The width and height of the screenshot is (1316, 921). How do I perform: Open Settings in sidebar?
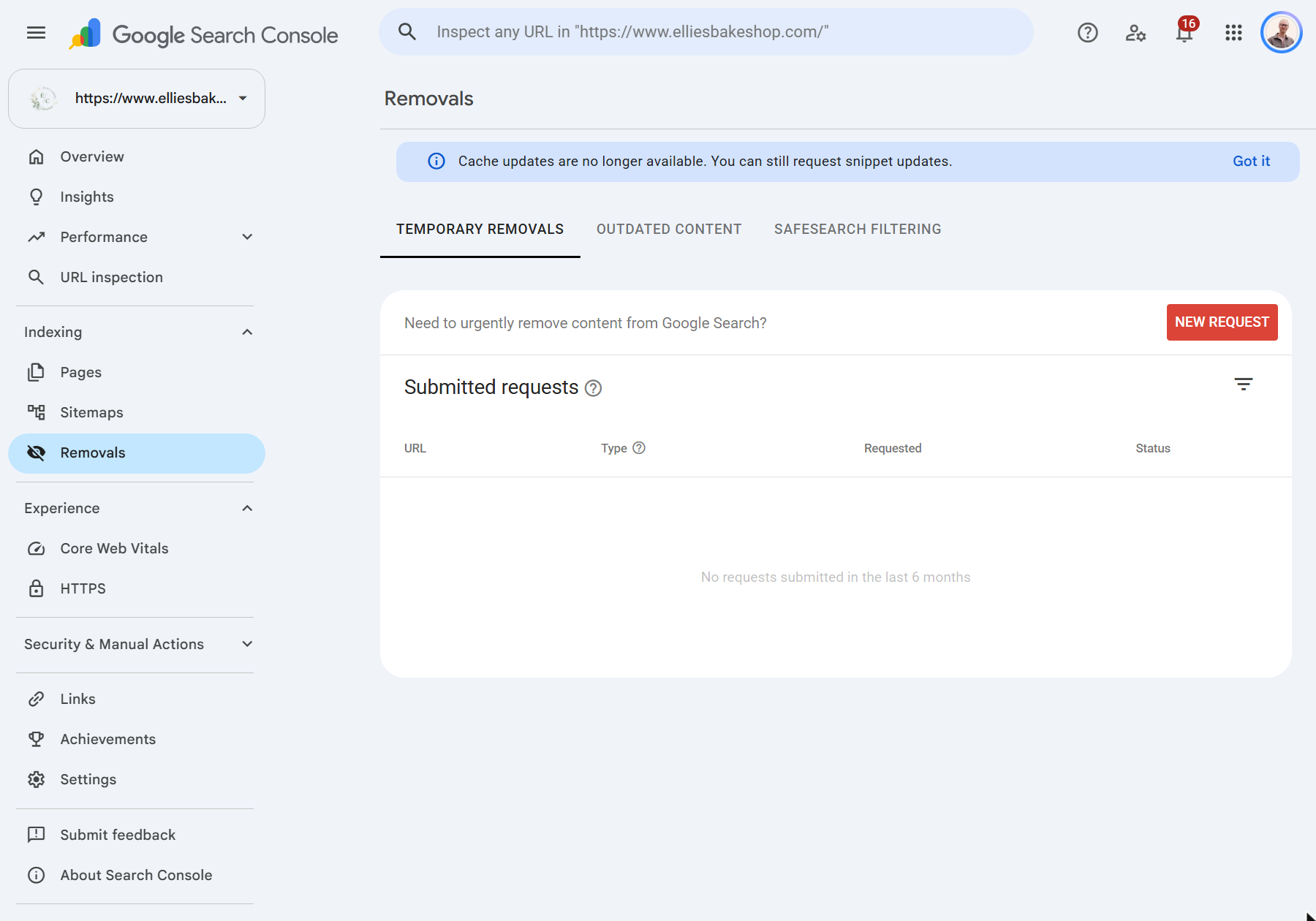pyautogui.click(x=137, y=779)
